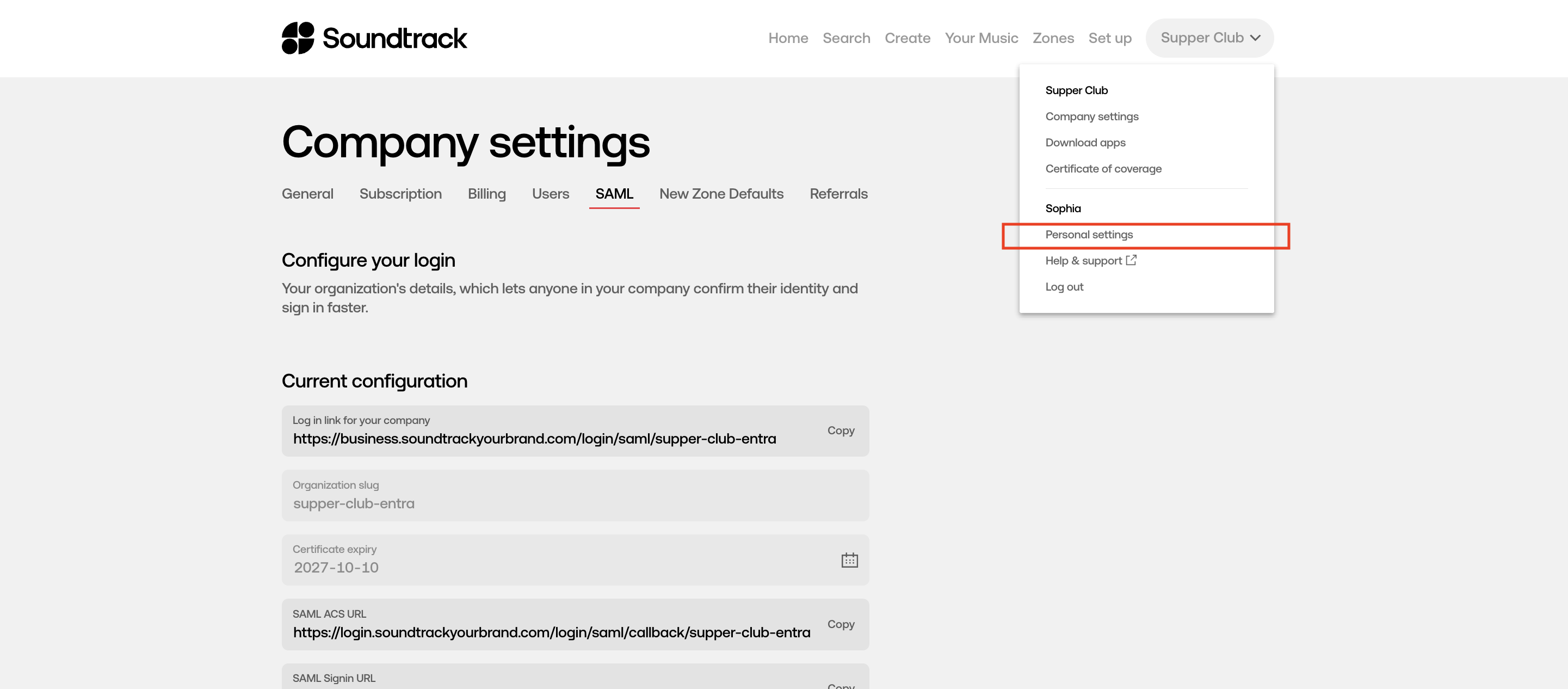Image resolution: width=1568 pixels, height=689 pixels.
Task: Copy the SAML ACS URL
Action: click(841, 624)
